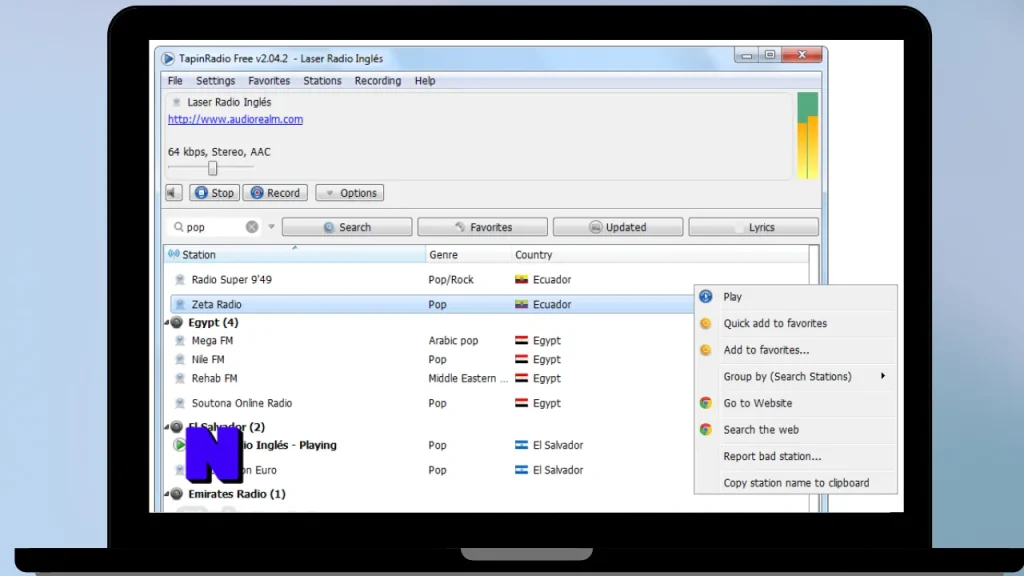This screenshot has width=1024, height=576.
Task: Clear the pop search text with X icon
Action: 252,227
